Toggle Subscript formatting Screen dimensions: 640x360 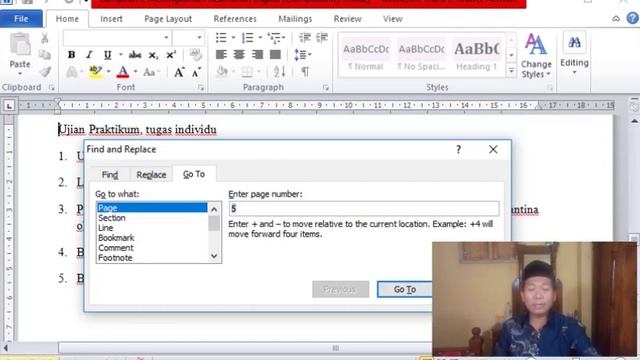click(153, 55)
